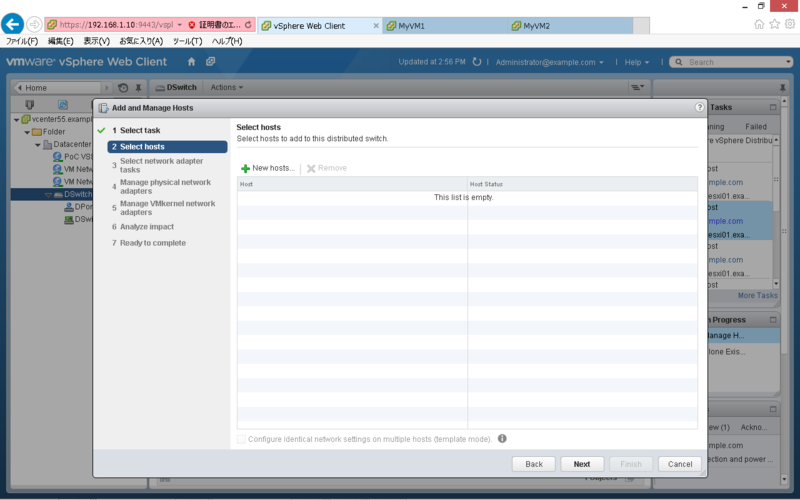
Task: Click the certificate error shield icon
Action: coord(192,24)
